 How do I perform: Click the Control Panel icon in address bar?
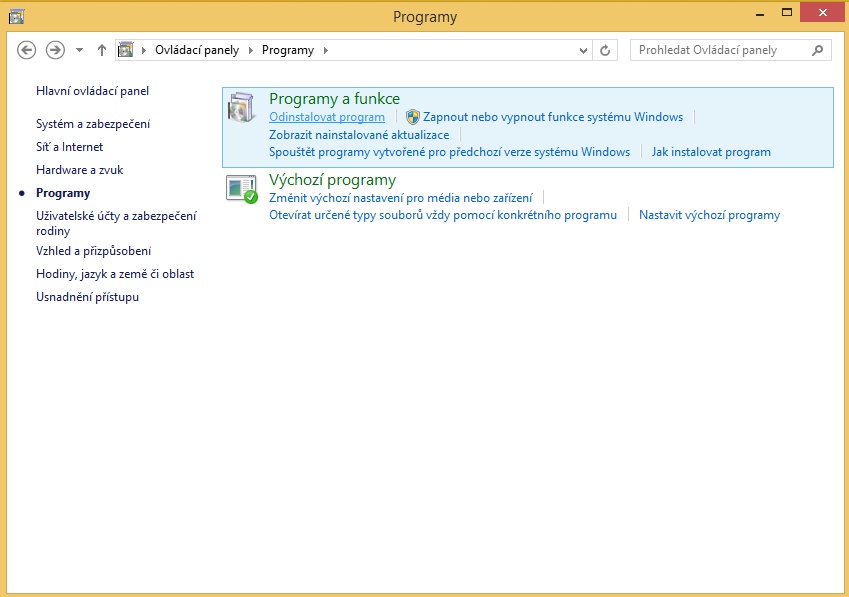[126, 50]
